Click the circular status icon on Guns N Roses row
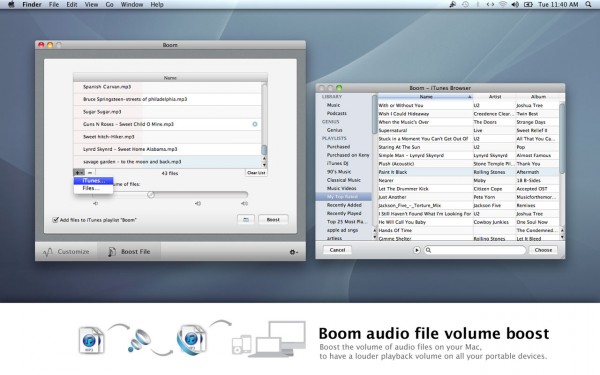The width and height of the screenshot is (600, 375). click(x=255, y=124)
